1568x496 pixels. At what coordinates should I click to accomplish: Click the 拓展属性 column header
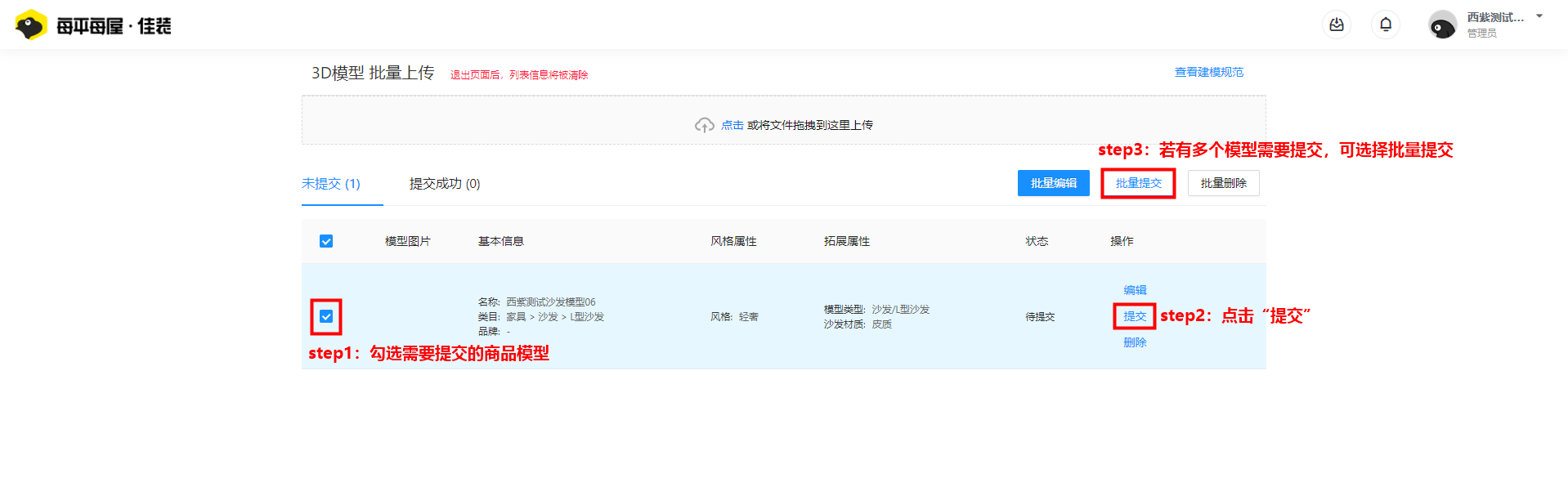pos(847,241)
